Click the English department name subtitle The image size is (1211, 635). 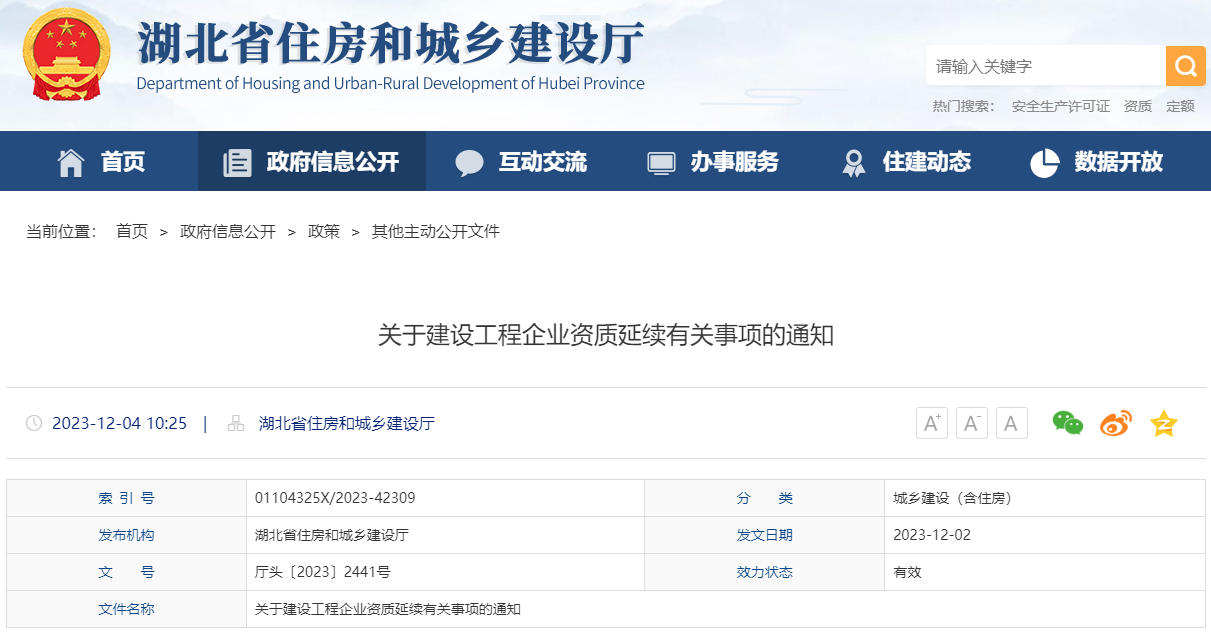coord(391,84)
